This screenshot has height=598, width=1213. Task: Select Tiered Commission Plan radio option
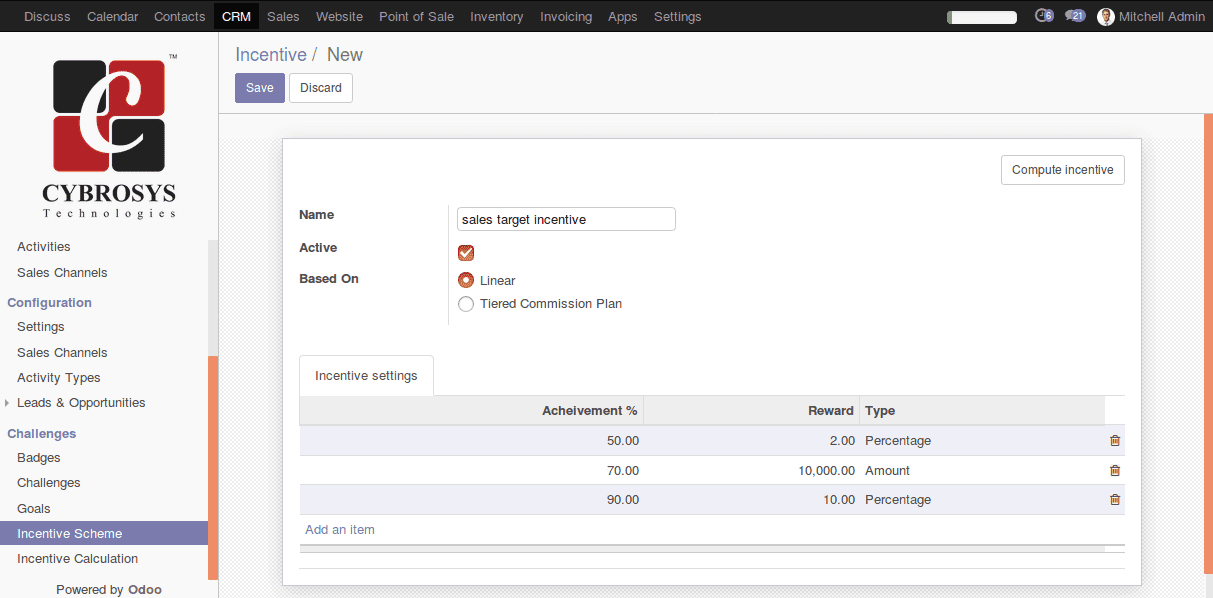[466, 304]
